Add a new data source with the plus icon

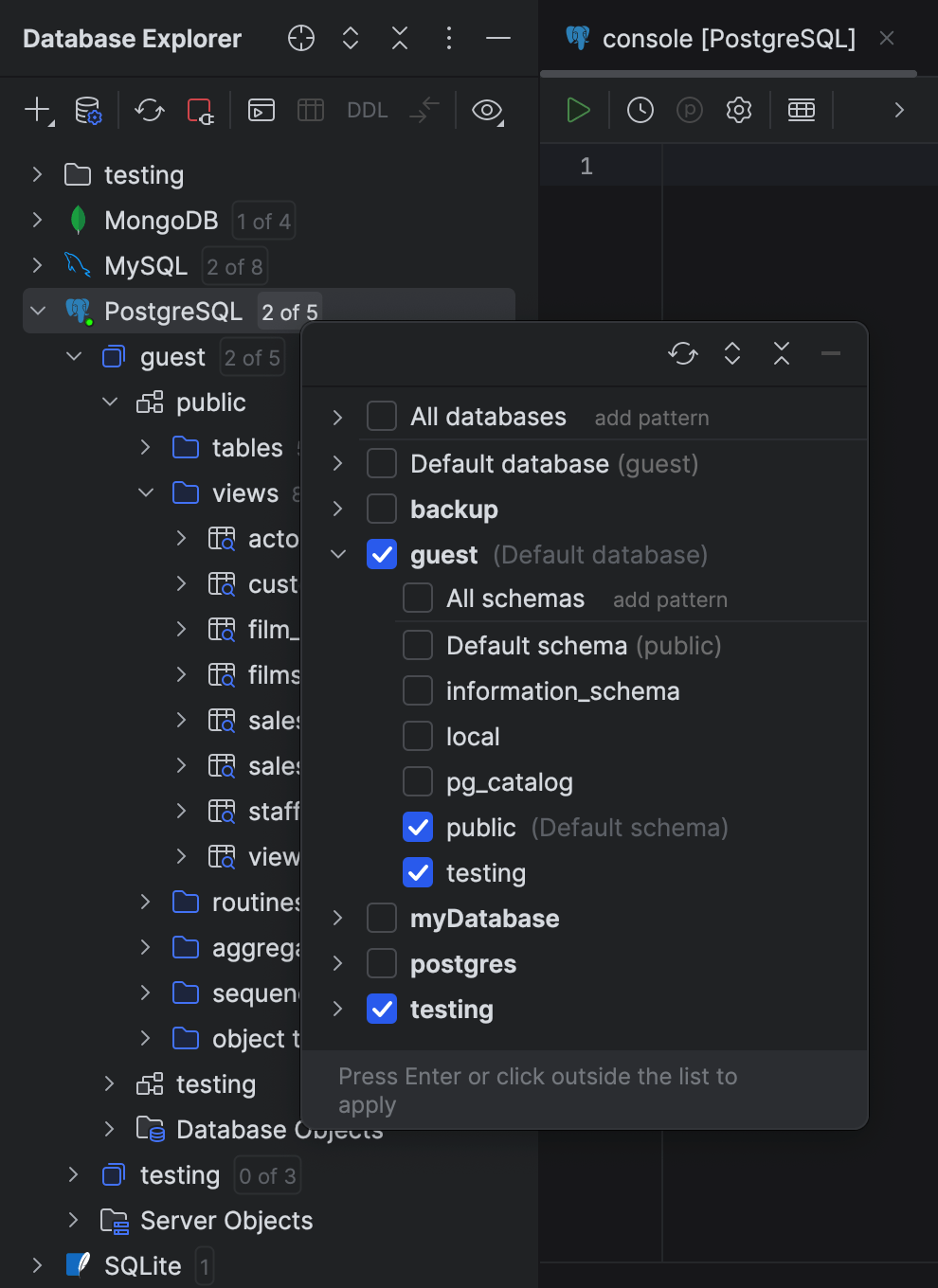pyautogui.click(x=35, y=111)
